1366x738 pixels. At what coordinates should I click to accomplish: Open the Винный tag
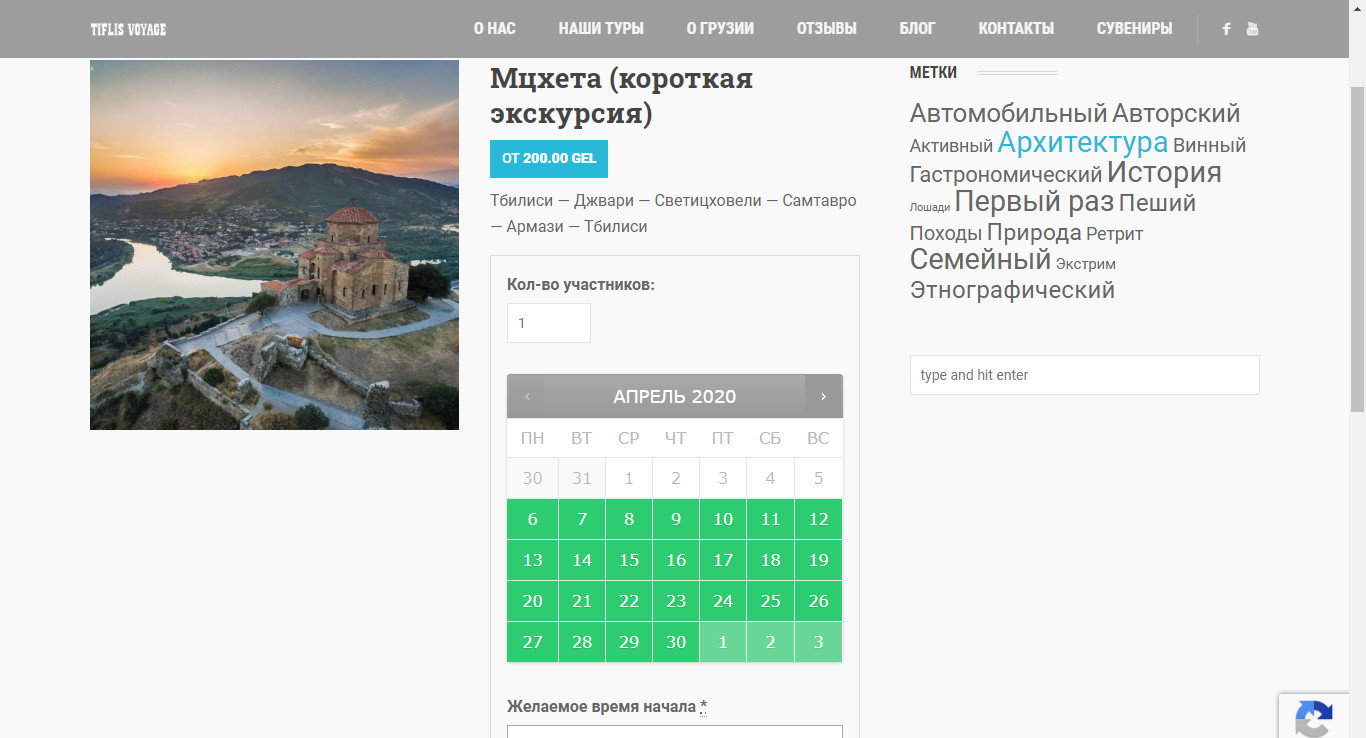click(1209, 146)
